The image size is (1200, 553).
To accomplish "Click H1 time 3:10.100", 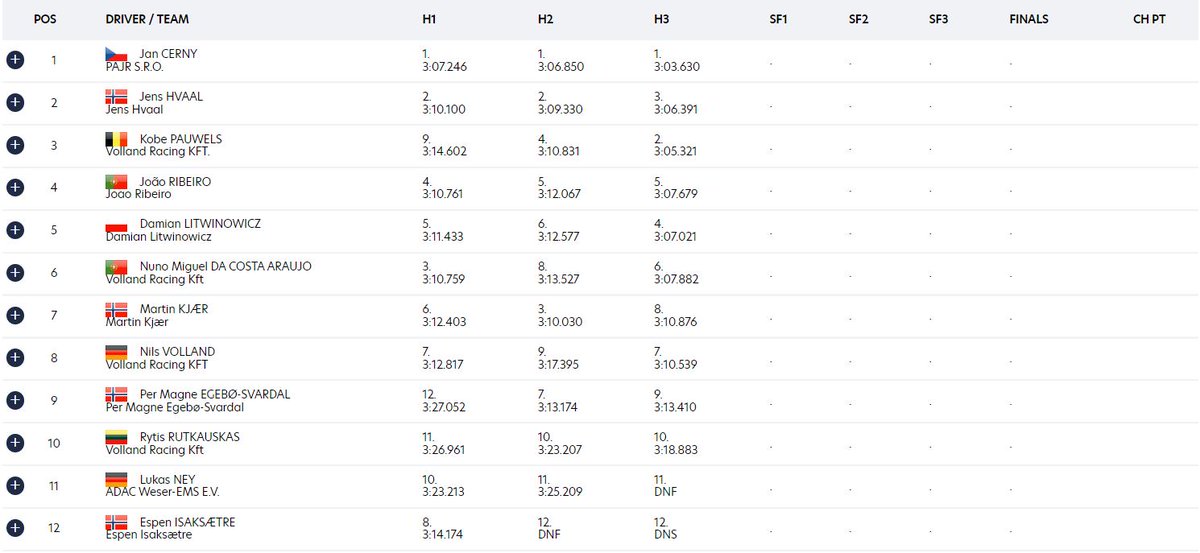I will point(444,110).
